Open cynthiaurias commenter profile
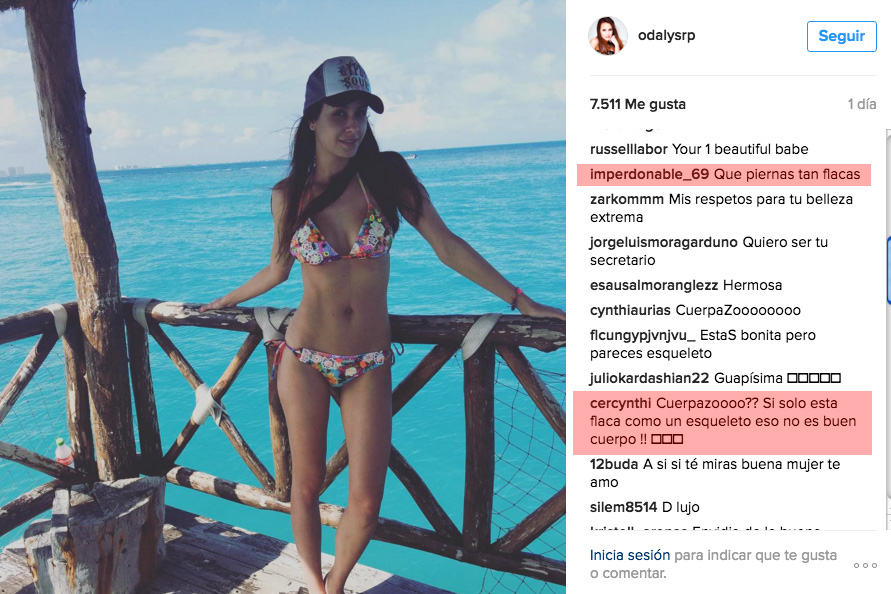This screenshot has height=594, width=891. coord(630,310)
